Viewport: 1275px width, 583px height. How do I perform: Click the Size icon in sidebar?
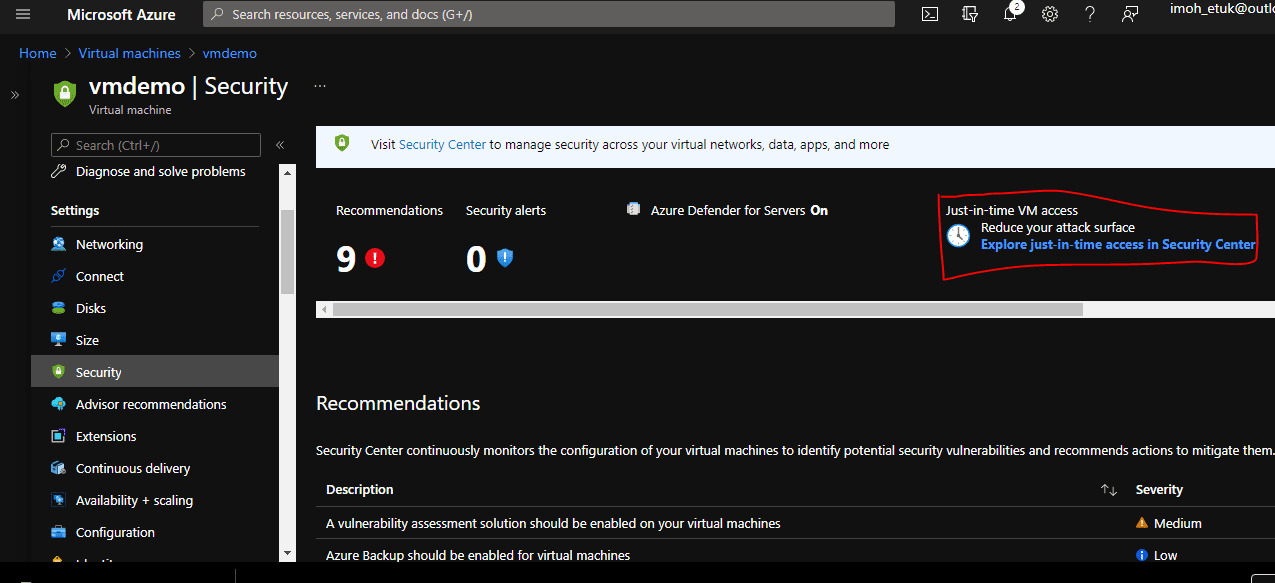59,340
